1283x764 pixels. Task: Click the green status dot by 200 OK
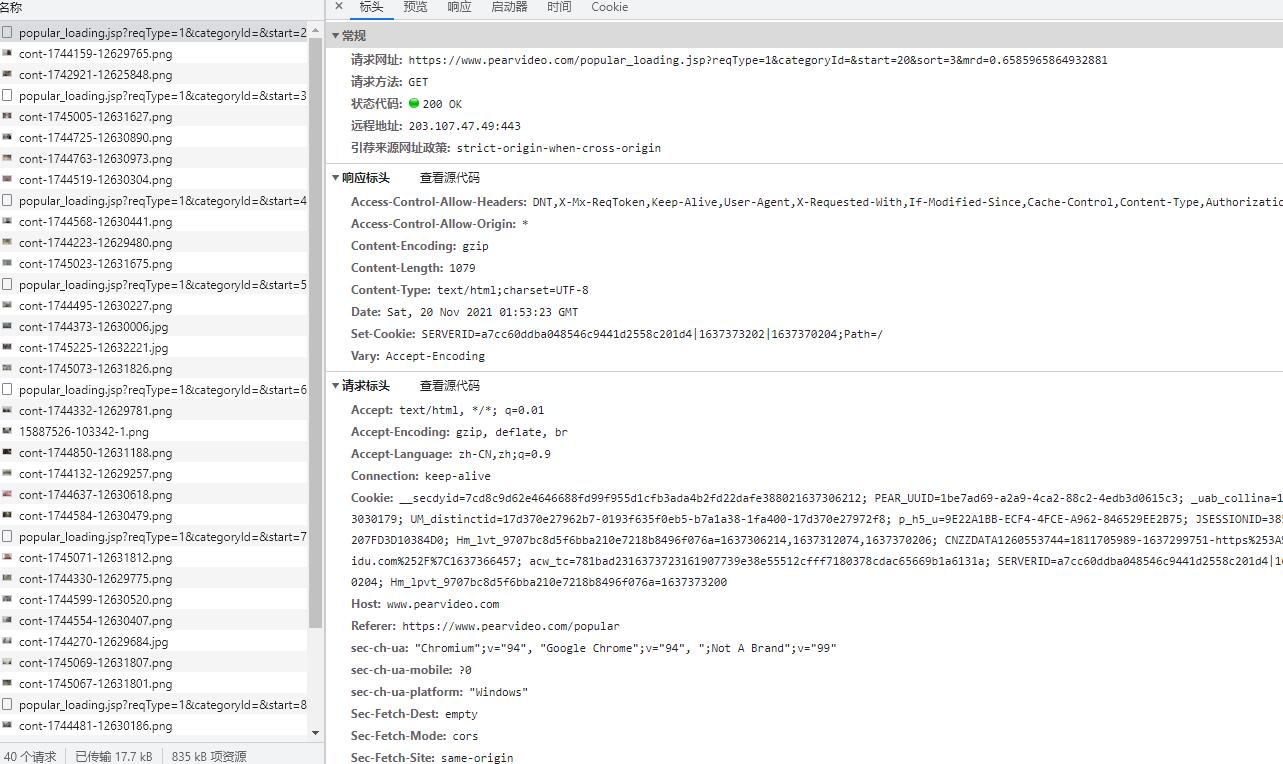414,104
